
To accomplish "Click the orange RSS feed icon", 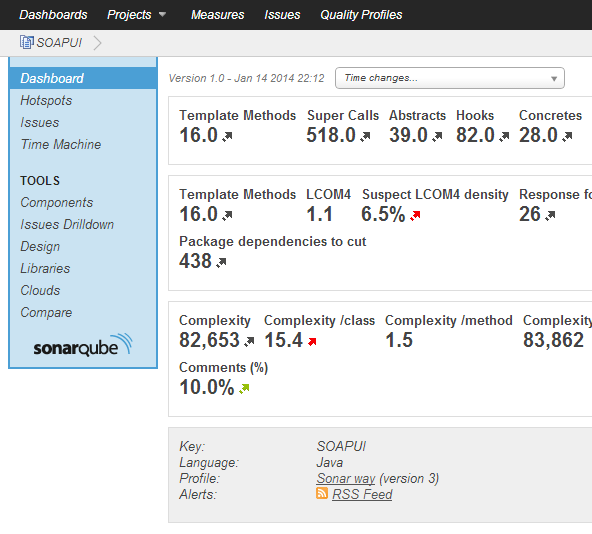I will point(322,493).
